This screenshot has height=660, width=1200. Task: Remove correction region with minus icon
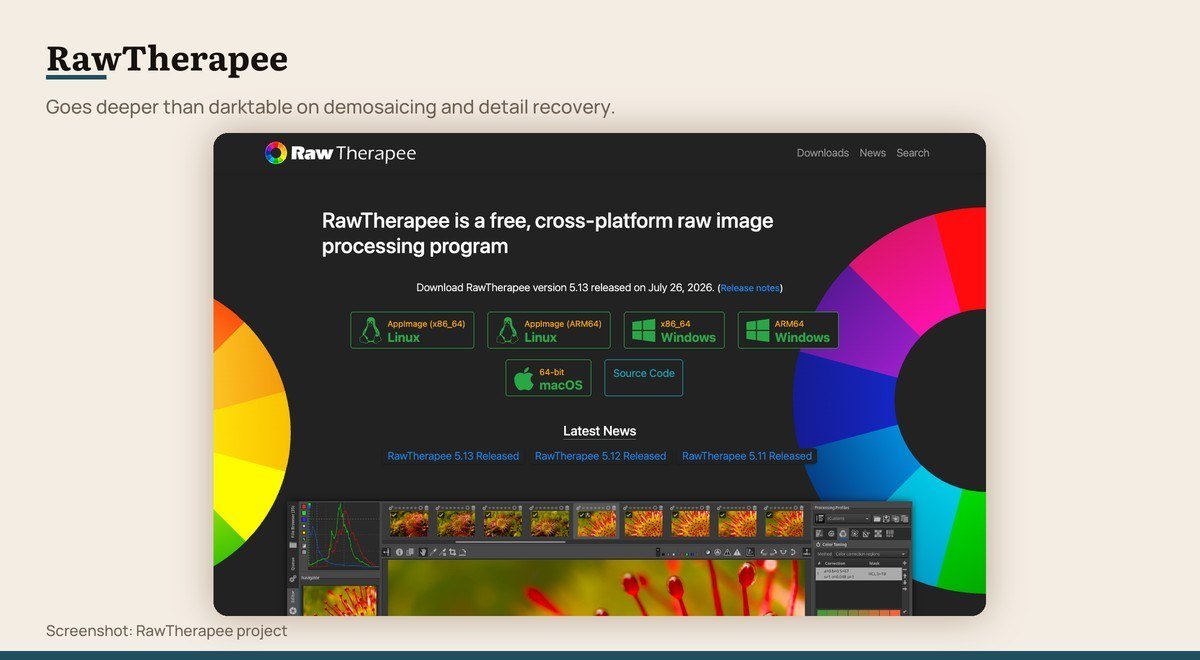905,570
